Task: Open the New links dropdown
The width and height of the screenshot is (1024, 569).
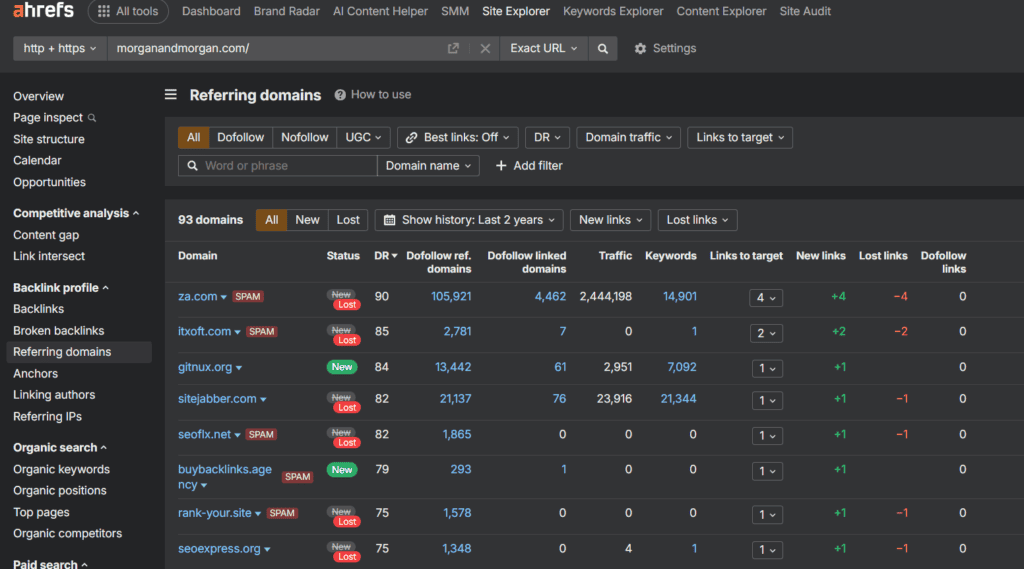Action: tap(611, 220)
